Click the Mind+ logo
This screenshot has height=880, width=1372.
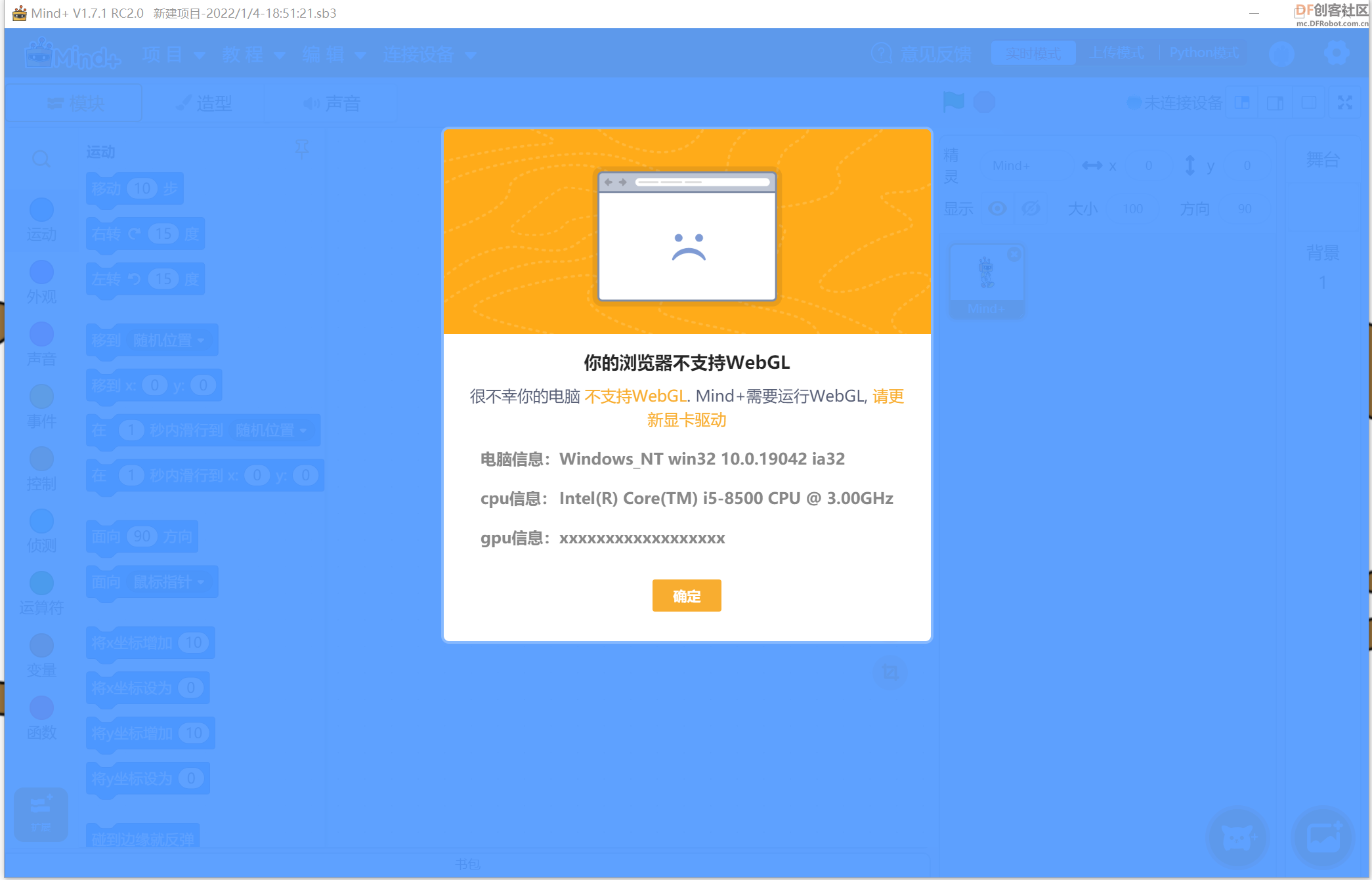coord(73,54)
